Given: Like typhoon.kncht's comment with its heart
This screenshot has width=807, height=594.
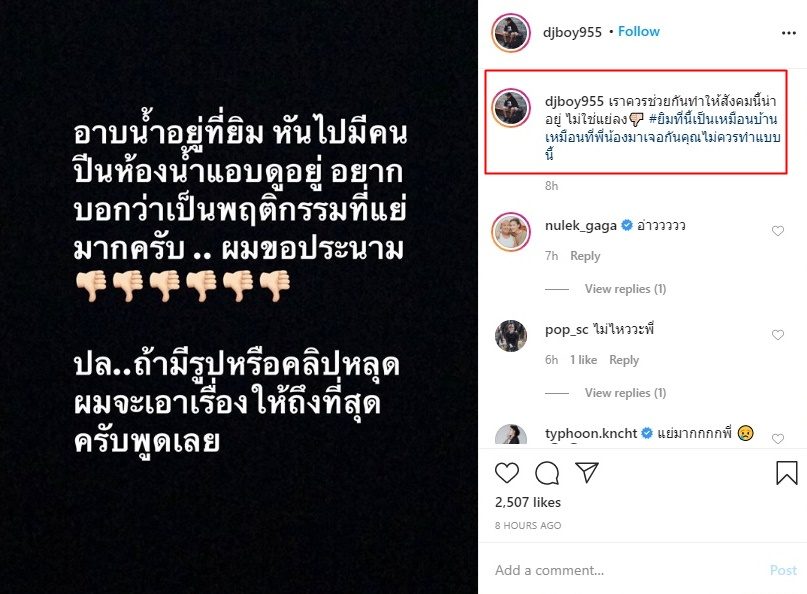Looking at the screenshot, I should [778, 439].
